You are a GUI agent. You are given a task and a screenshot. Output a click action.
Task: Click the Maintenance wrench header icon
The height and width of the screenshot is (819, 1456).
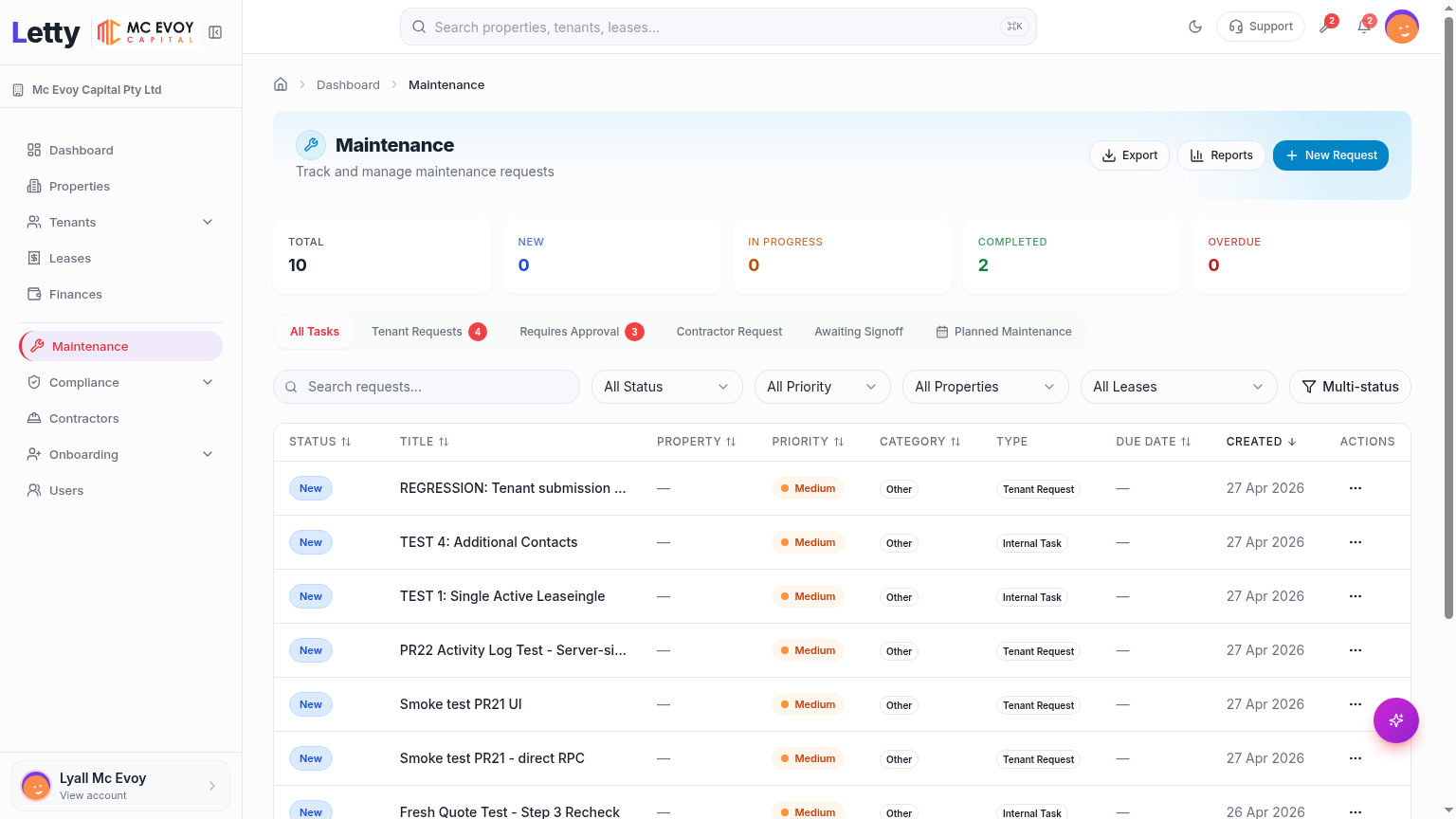(311, 145)
